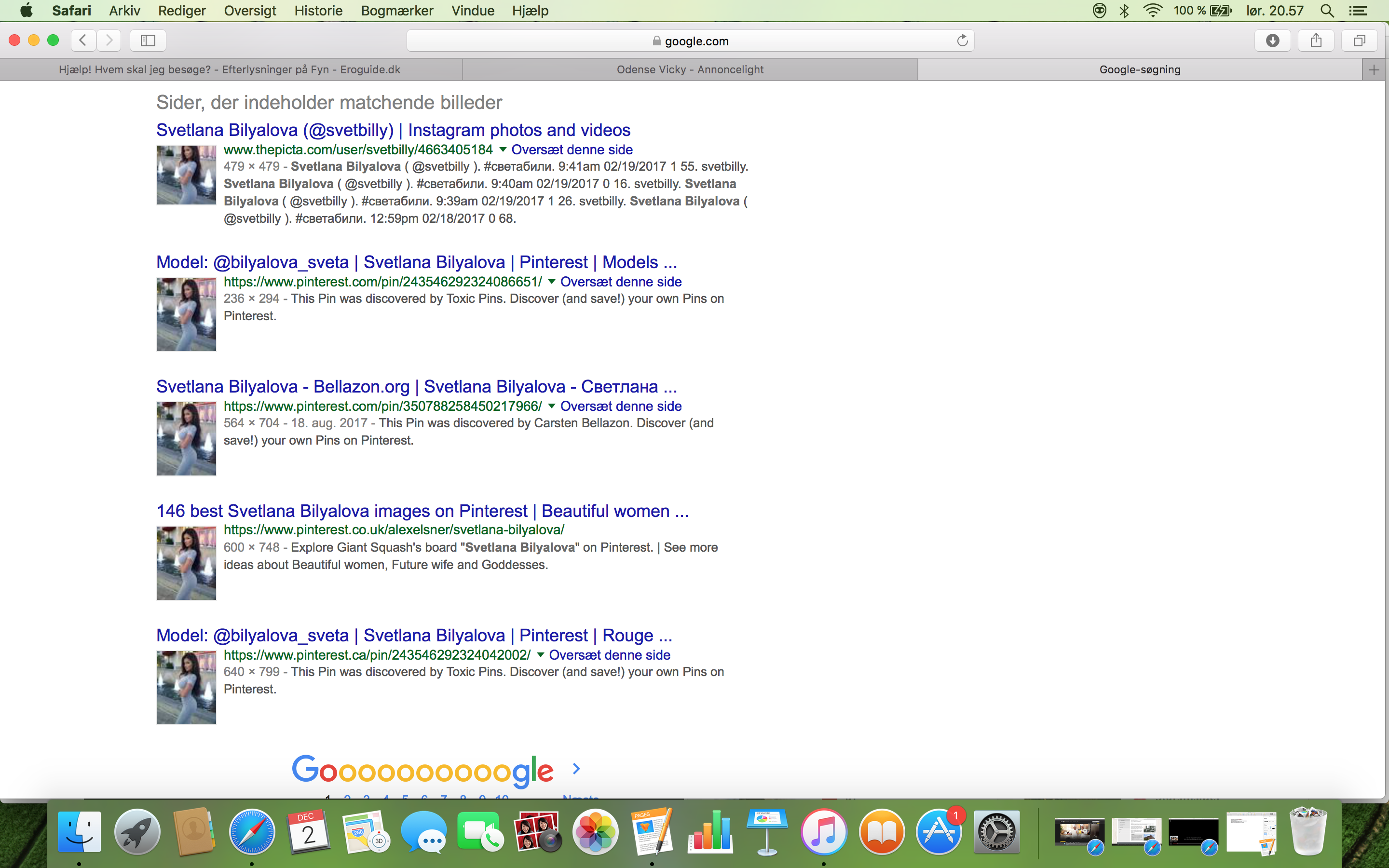Screen dimensions: 1389x868
Task: Open the 146 best images on Pinterest result
Action: click(x=422, y=511)
